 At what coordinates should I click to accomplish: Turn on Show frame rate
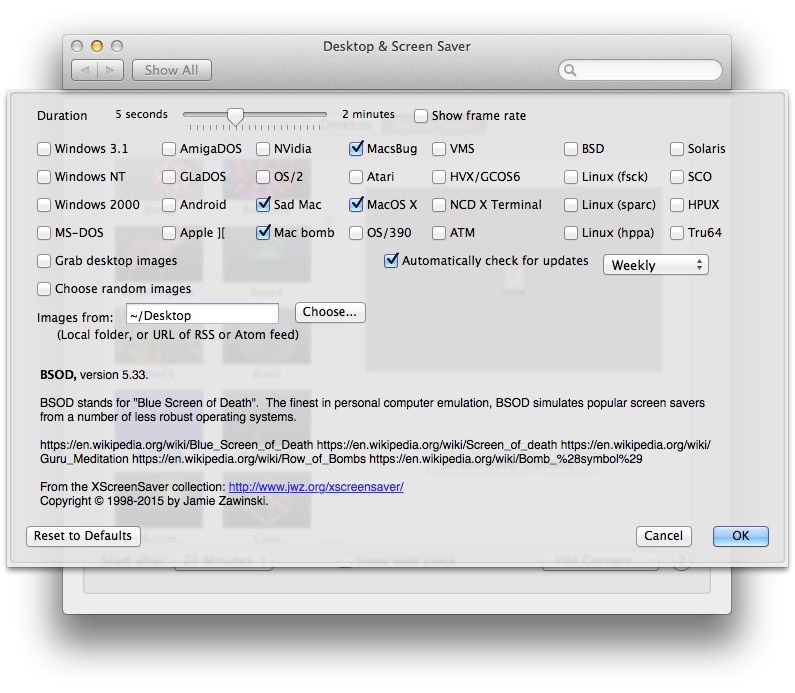[421, 116]
